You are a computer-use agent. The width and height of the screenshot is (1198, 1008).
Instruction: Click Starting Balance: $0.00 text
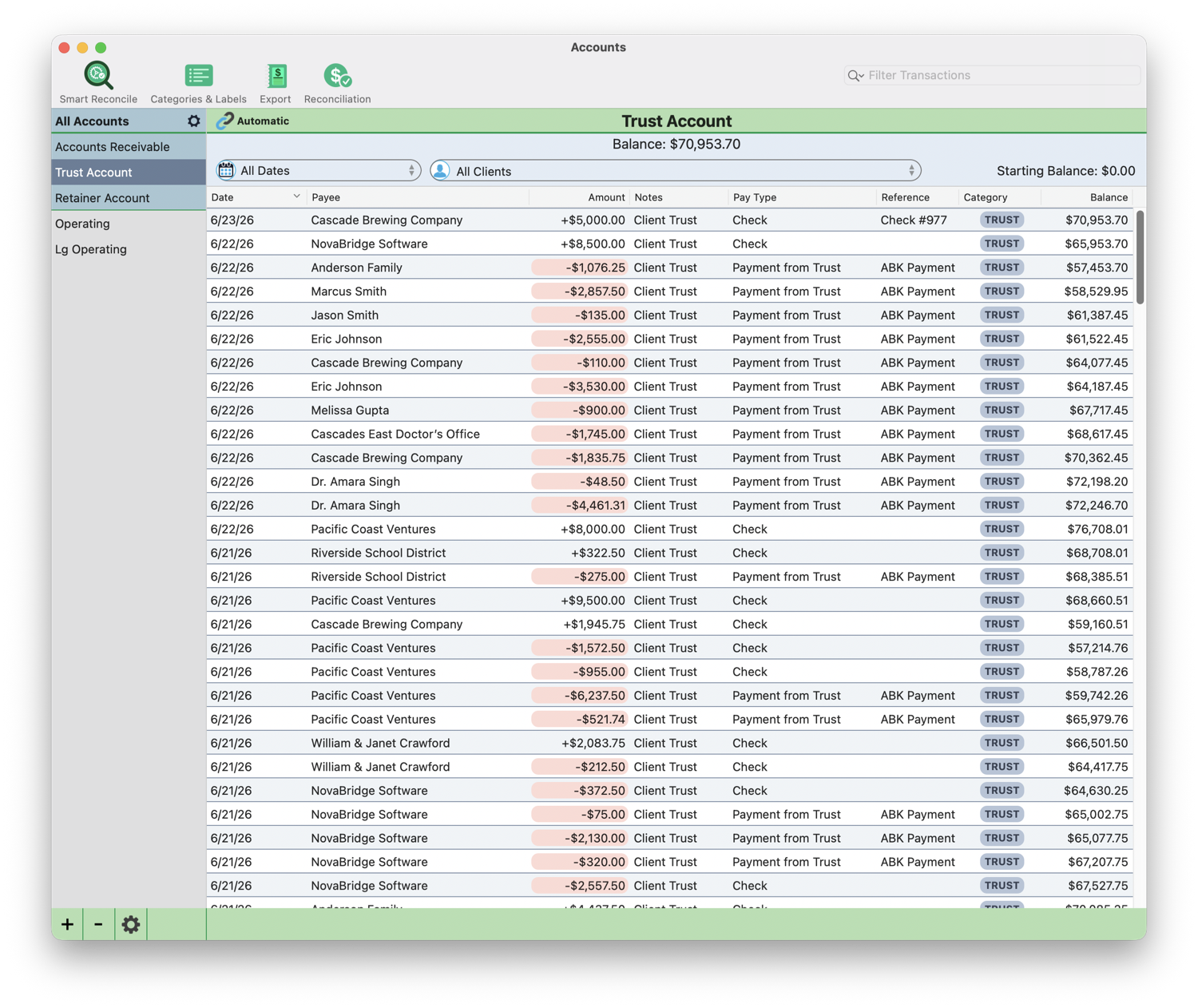1065,171
